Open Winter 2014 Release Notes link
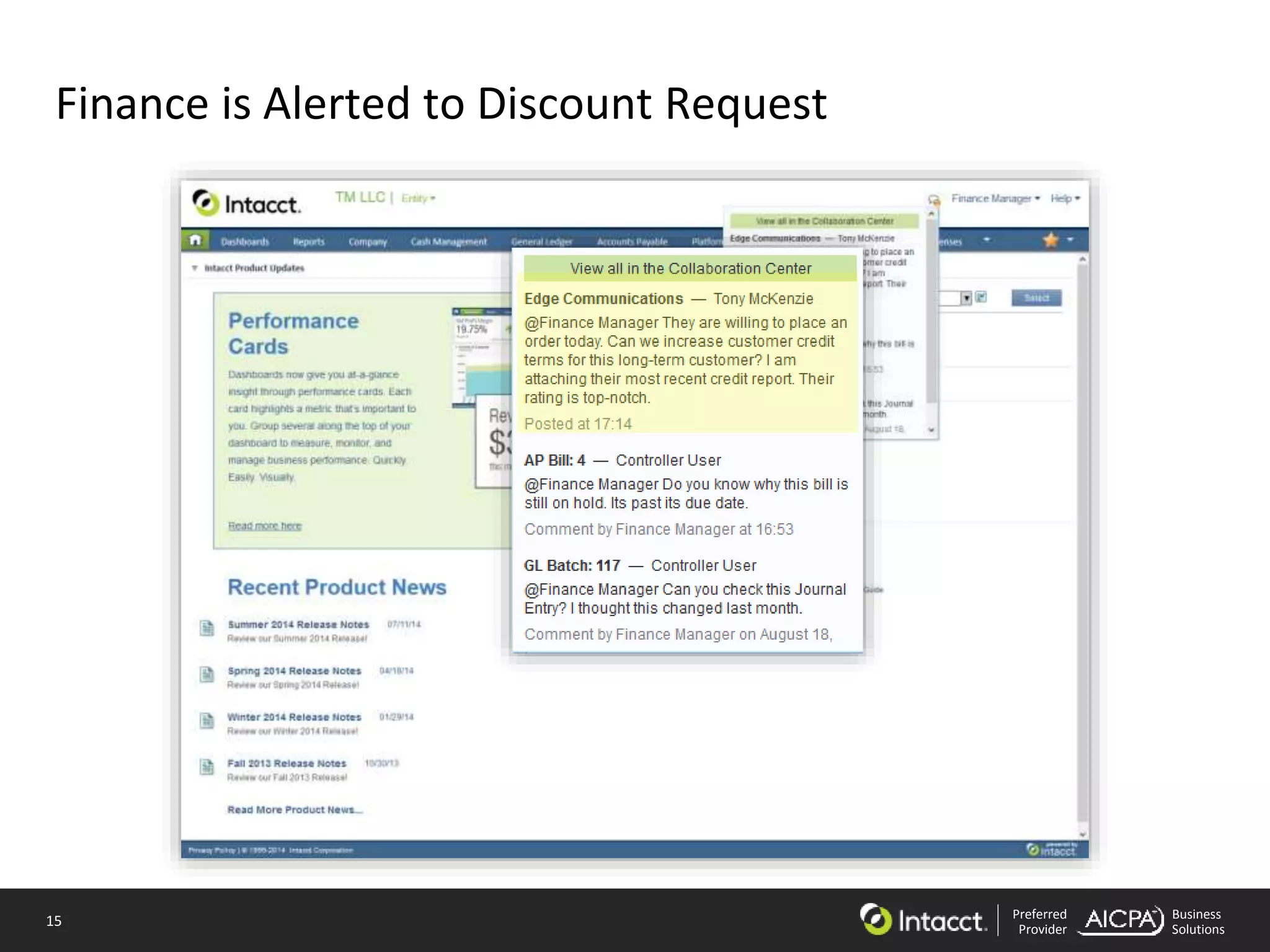The height and width of the screenshot is (952, 1270). pyautogui.click(x=295, y=717)
